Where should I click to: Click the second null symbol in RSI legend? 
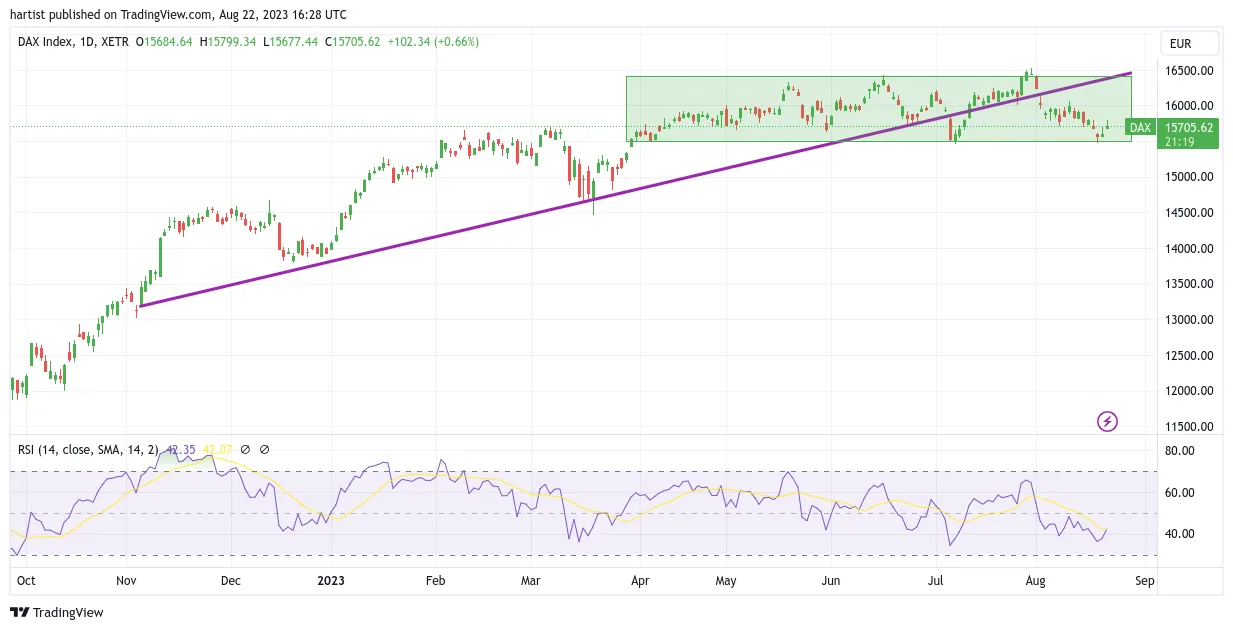[x=264, y=450]
